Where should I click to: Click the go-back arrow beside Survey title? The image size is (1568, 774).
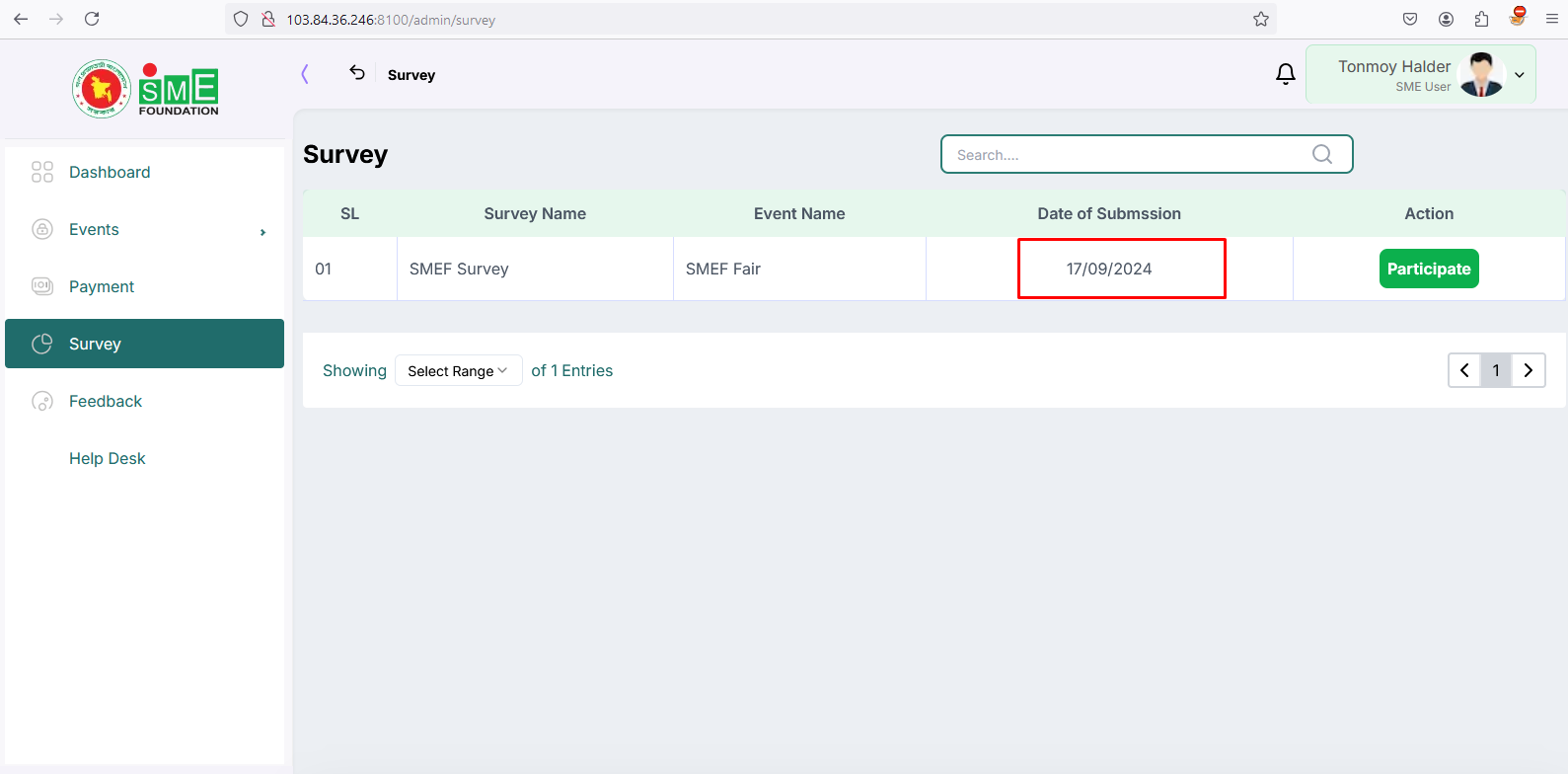(357, 73)
